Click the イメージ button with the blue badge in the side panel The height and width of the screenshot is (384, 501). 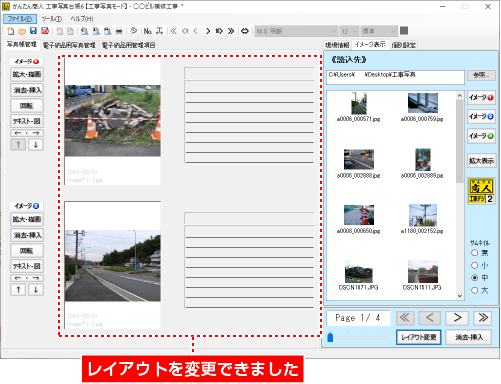click(481, 117)
